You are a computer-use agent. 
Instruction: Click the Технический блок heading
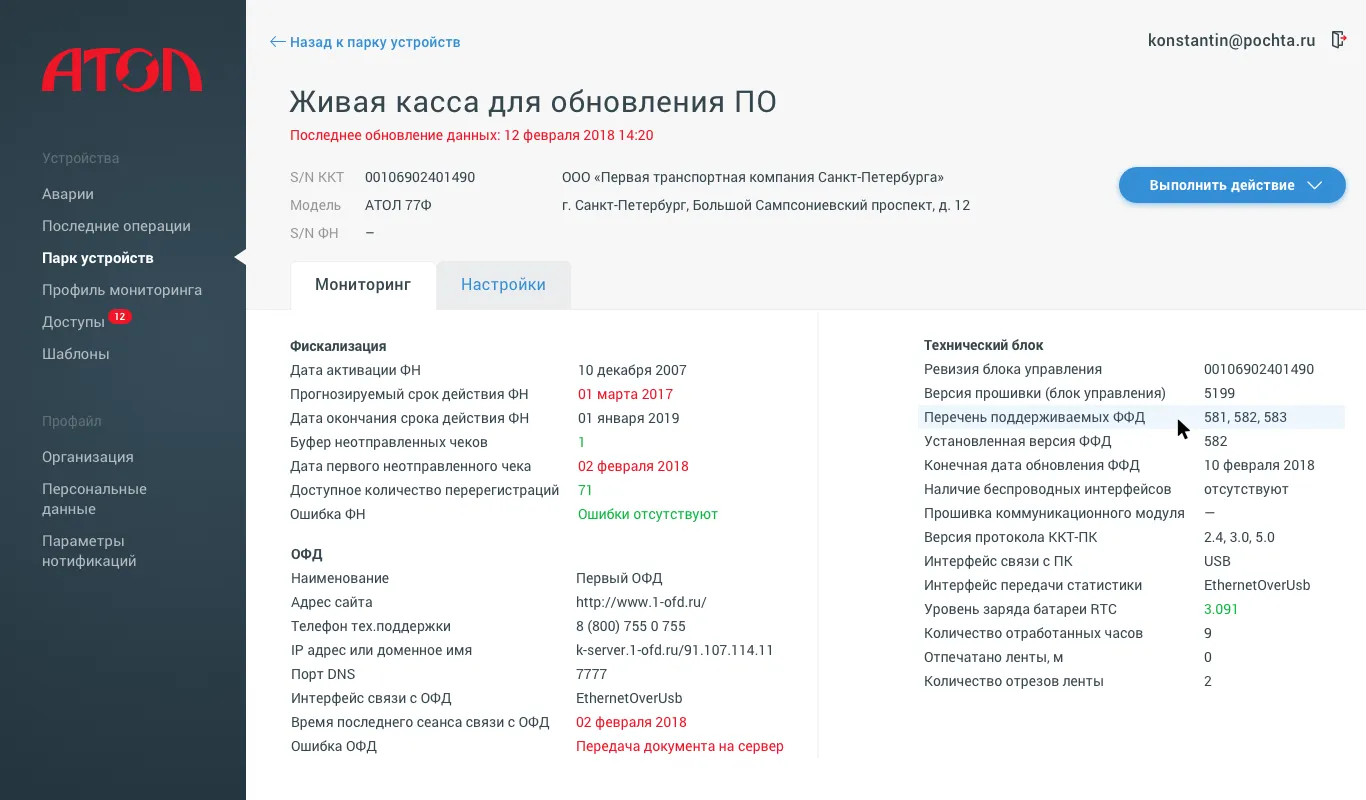(983, 345)
